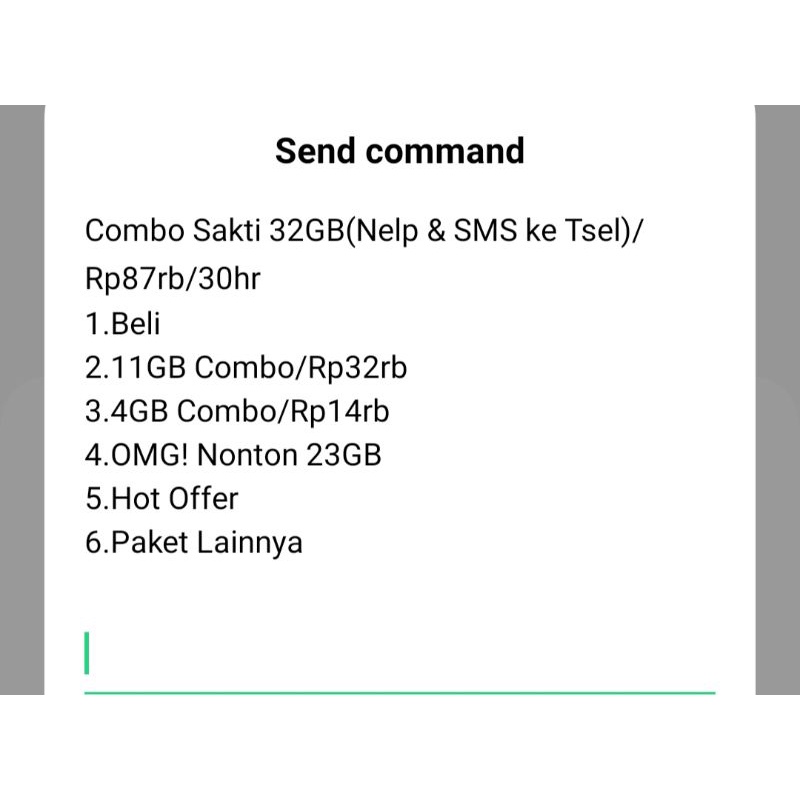The image size is (800, 800).
Task: Tap the 1.Beli option
Action: [123, 324]
